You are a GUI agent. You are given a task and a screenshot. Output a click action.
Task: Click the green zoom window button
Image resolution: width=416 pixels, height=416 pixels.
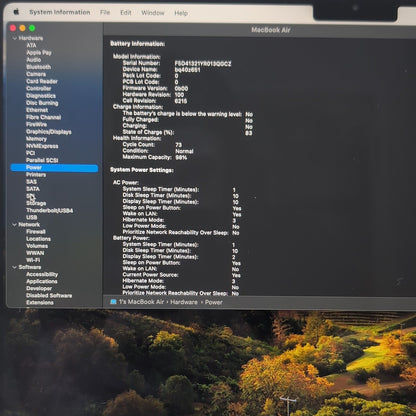32,28
